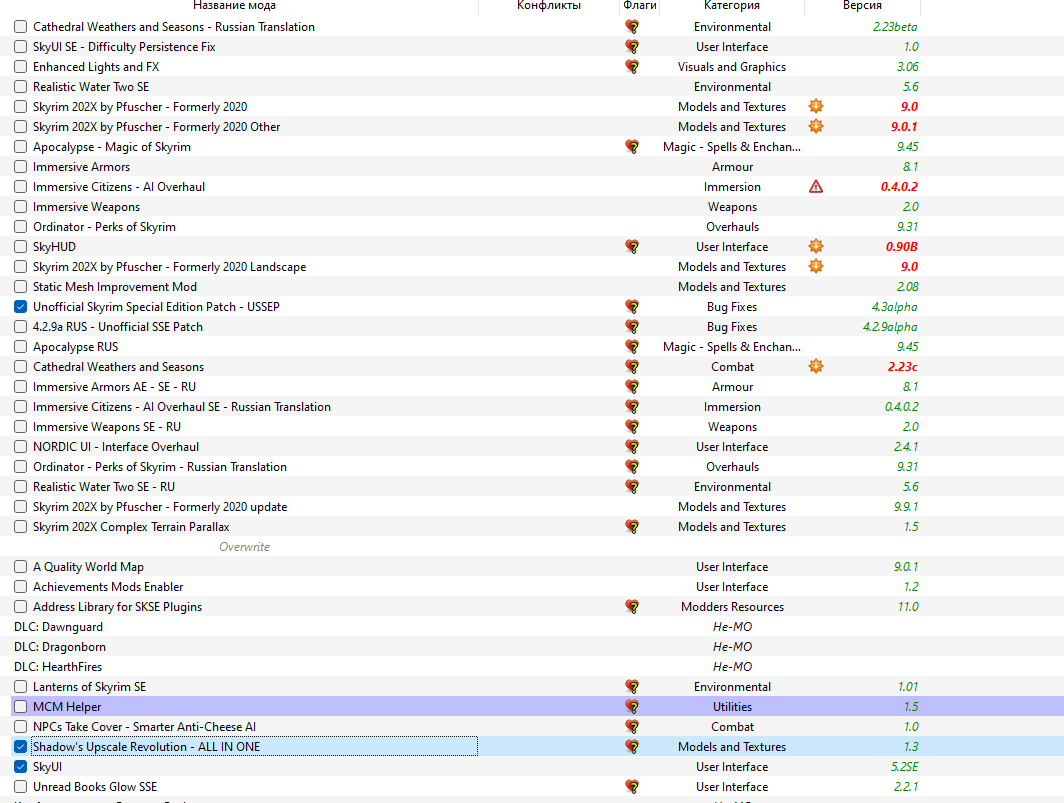Sort mods by the Категория column header

click(732, 6)
